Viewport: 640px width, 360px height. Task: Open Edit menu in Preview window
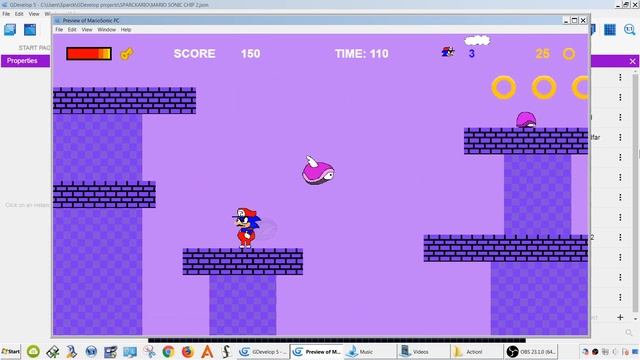point(72,30)
